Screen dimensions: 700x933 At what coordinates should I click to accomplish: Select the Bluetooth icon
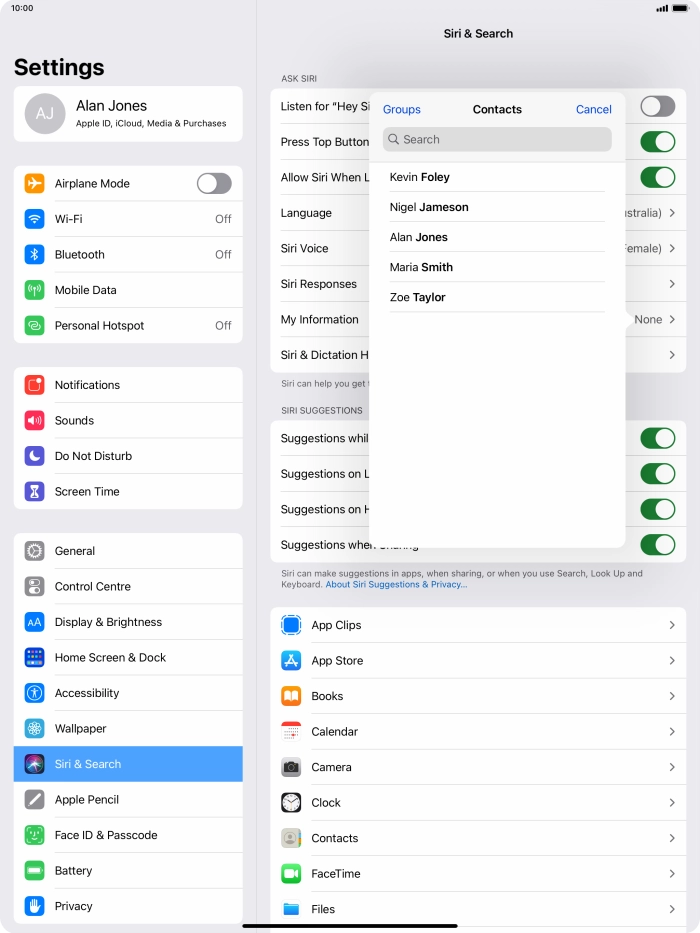(x=35, y=255)
